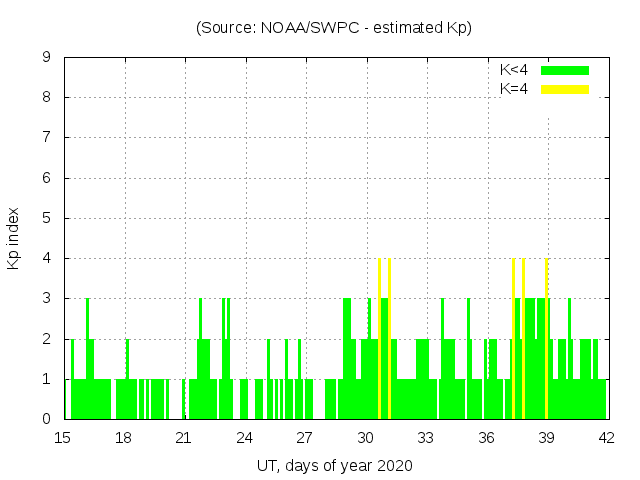Image resolution: width=640 pixels, height=480 pixels.
Task: Click the x-axis tick label 42
Action: [x=607, y=438]
